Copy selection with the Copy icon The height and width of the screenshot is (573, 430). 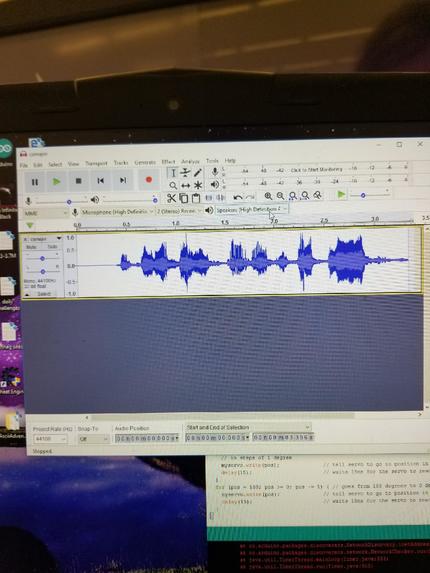click(183, 198)
